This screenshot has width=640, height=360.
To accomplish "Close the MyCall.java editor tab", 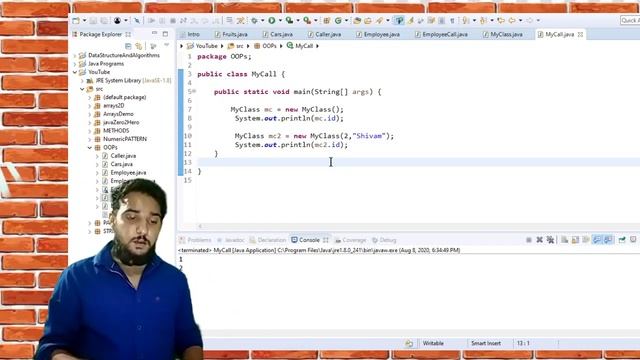I will click(x=580, y=34).
